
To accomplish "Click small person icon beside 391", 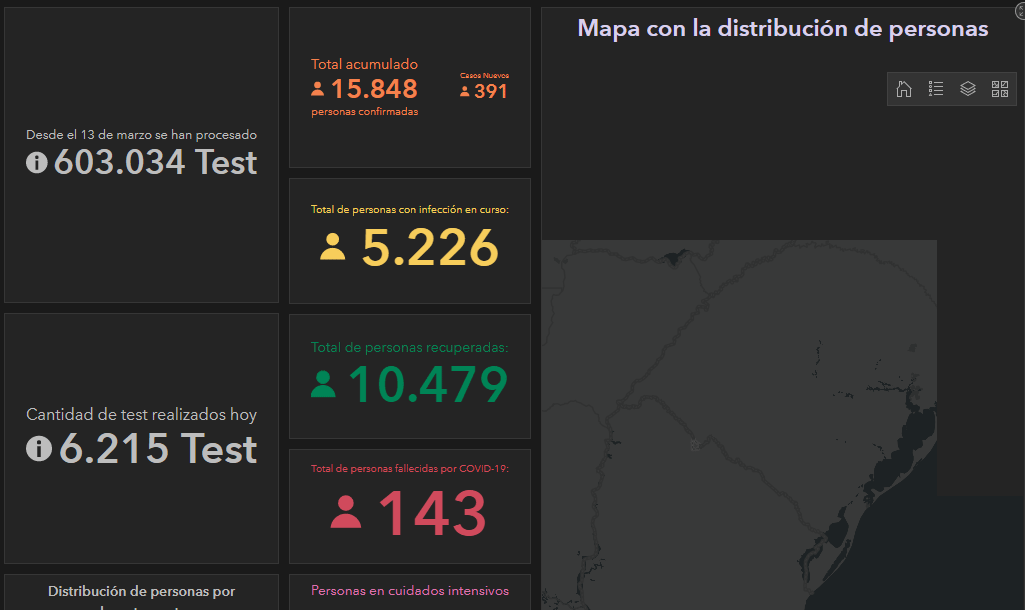I will [465, 92].
